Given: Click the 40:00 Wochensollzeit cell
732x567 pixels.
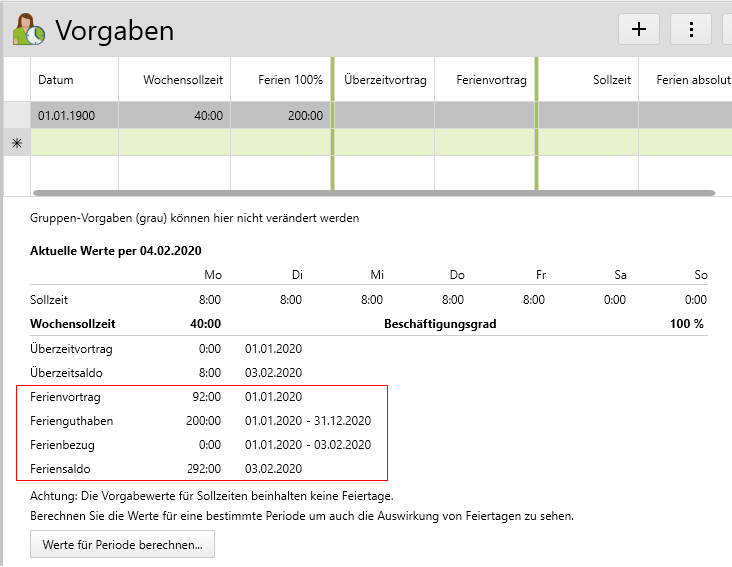Looking at the screenshot, I should (174, 115).
